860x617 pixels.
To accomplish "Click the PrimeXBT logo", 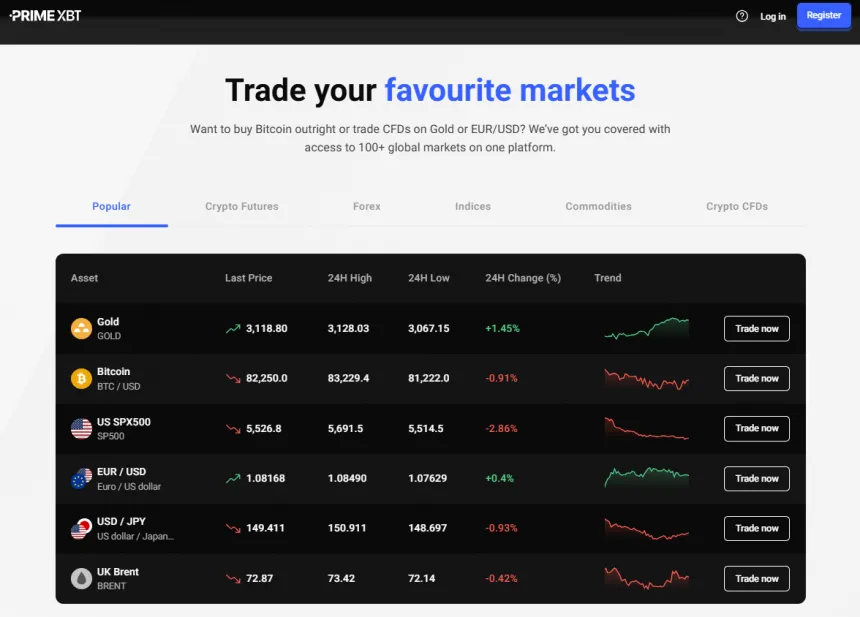I will 46,16.
